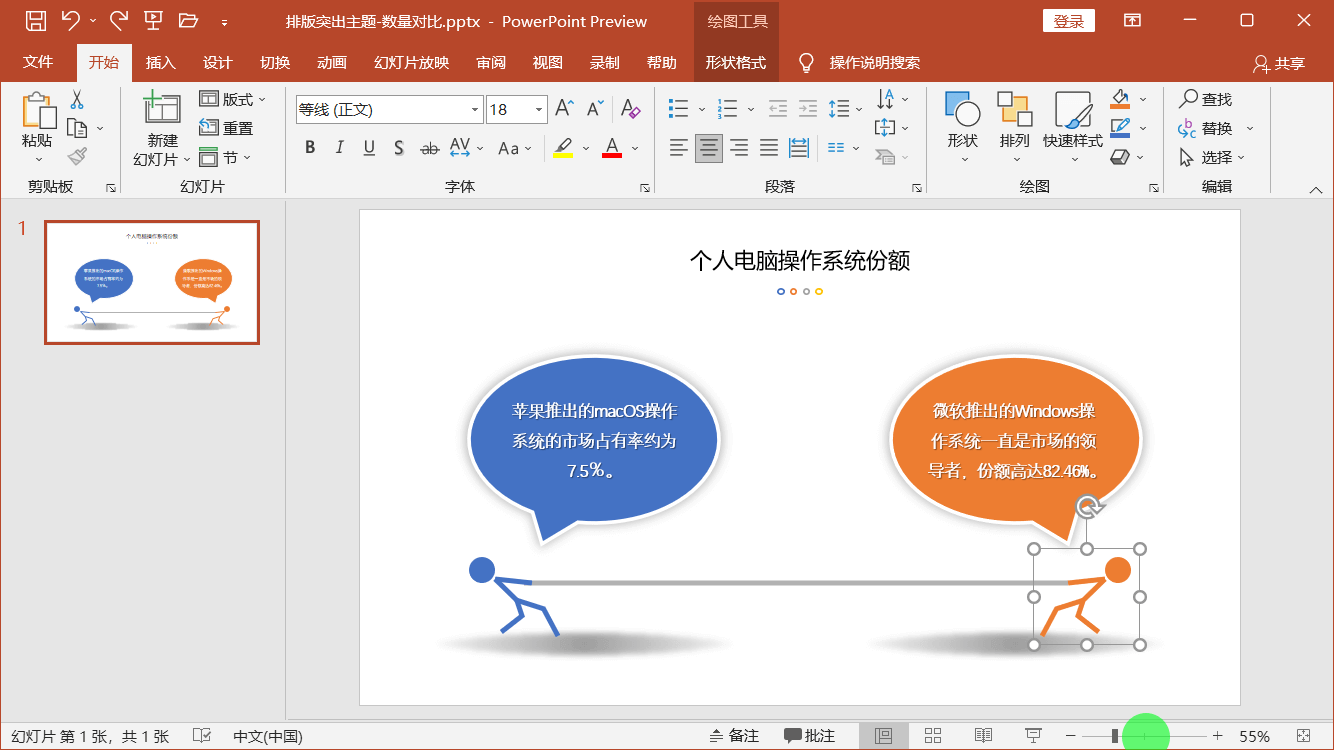Click the 查找 (Find) icon
1334x750 pixels.
(x=1207, y=99)
